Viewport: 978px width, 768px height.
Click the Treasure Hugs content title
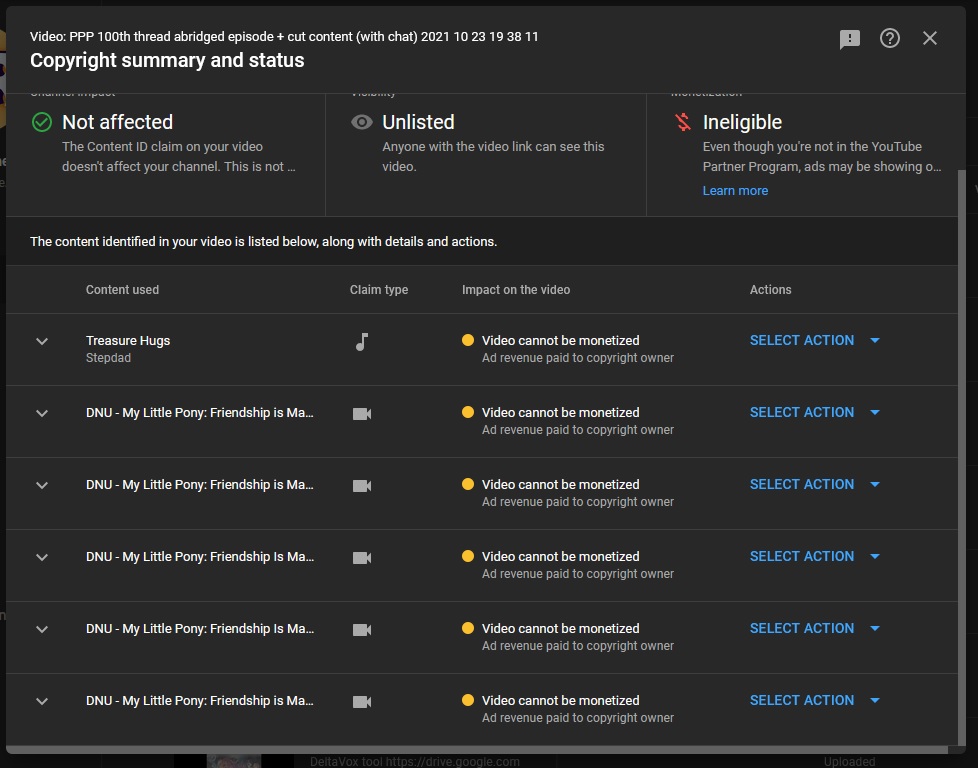point(128,340)
